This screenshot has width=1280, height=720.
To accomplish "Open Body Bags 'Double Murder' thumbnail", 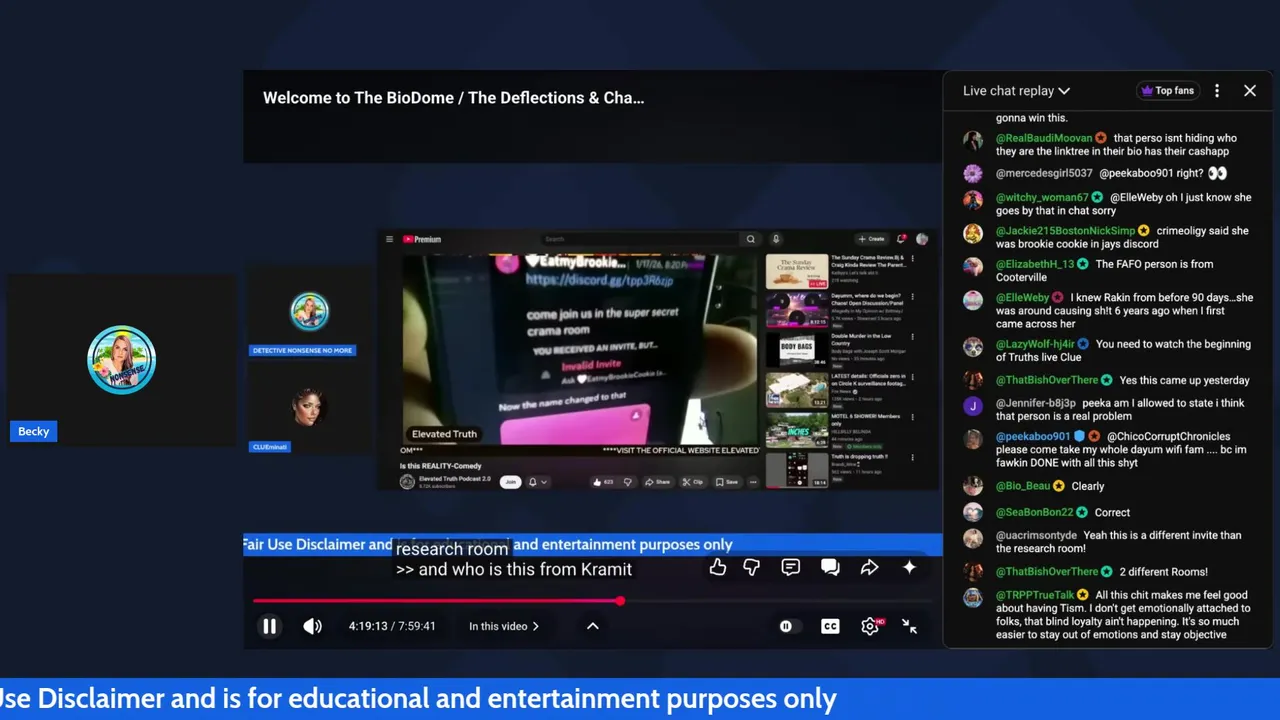I will [x=797, y=351].
